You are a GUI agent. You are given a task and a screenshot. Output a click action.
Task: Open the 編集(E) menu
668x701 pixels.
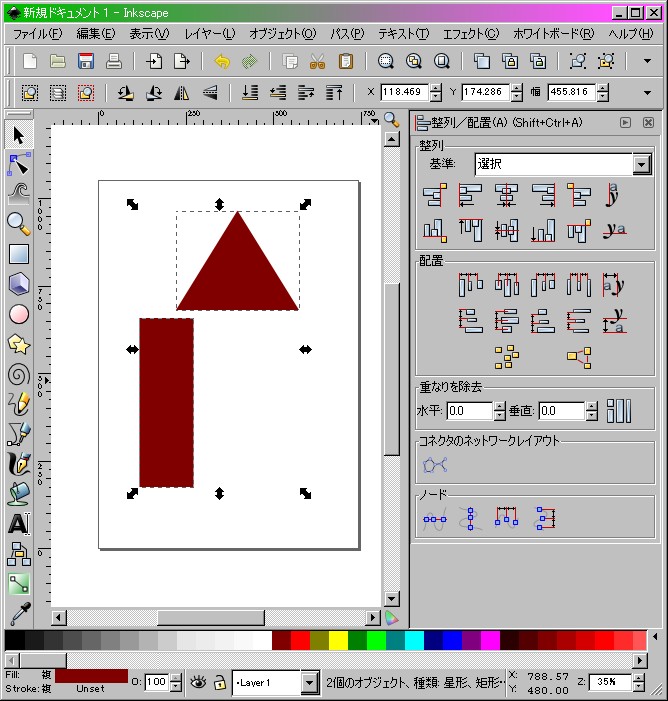[96, 34]
